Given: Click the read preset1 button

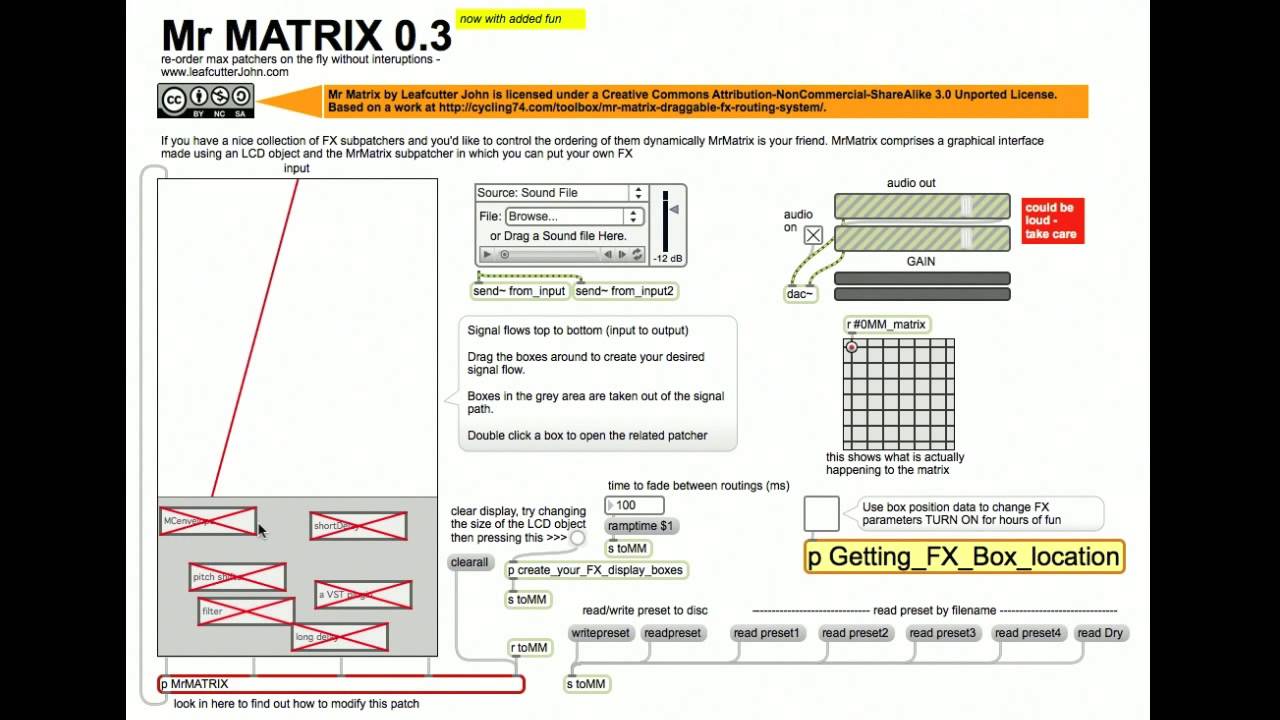Looking at the screenshot, I should (766, 633).
